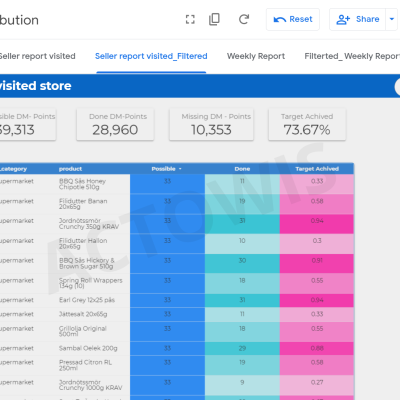Open the Filterted_Weekly Report tab

tap(352, 56)
